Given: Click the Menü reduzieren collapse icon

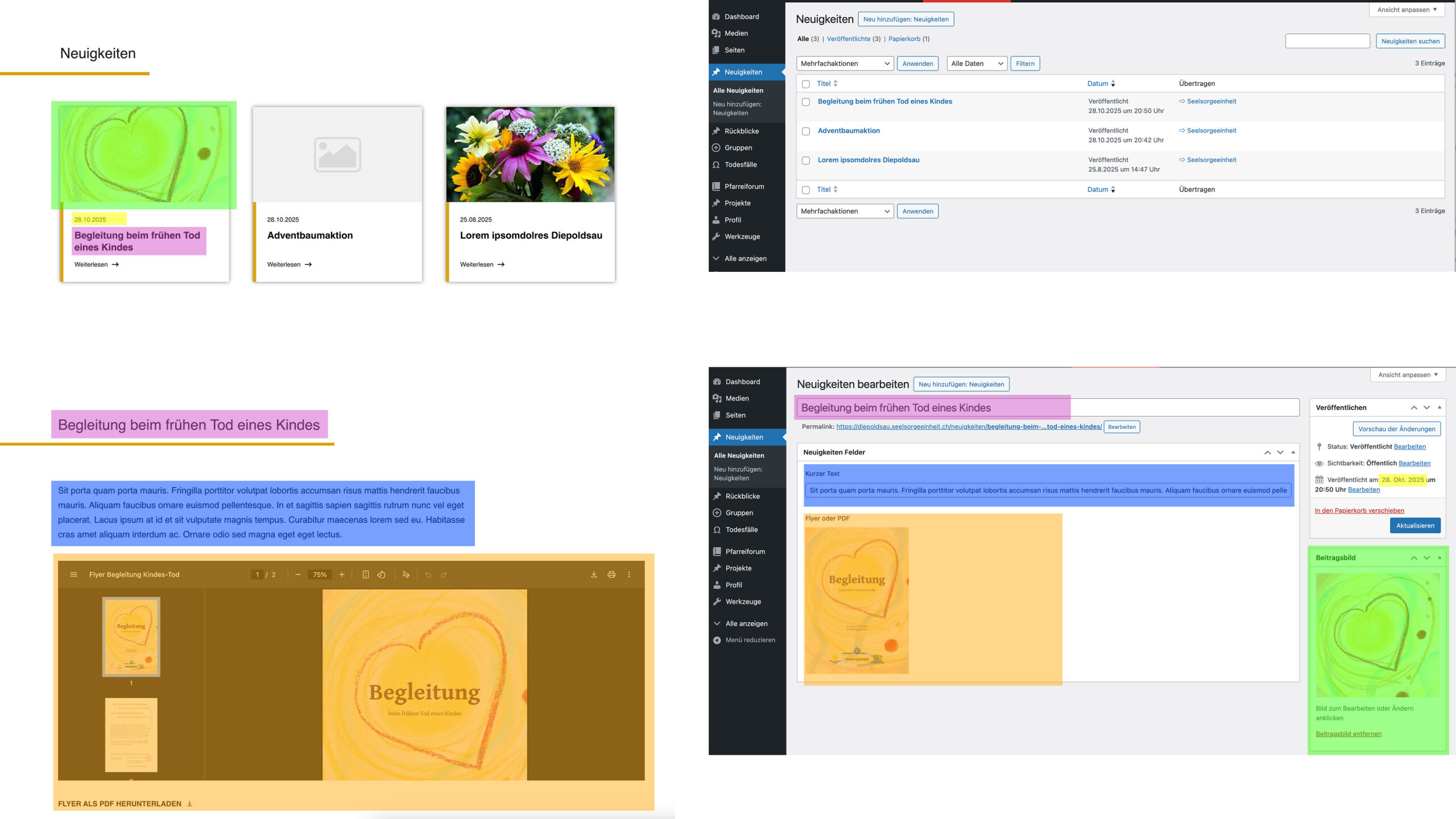Looking at the screenshot, I should click(717, 640).
